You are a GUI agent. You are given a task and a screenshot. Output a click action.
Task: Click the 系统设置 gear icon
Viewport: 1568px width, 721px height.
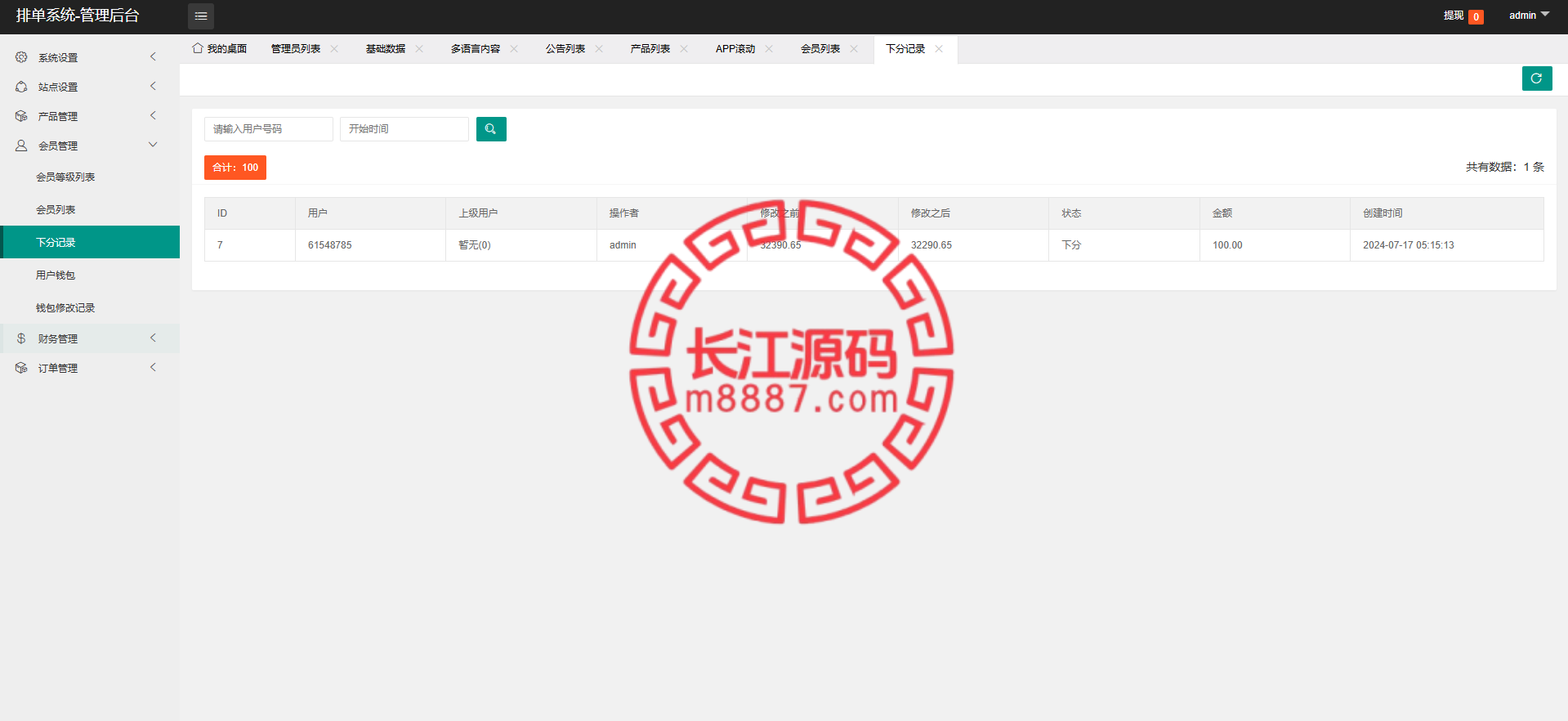click(21, 57)
